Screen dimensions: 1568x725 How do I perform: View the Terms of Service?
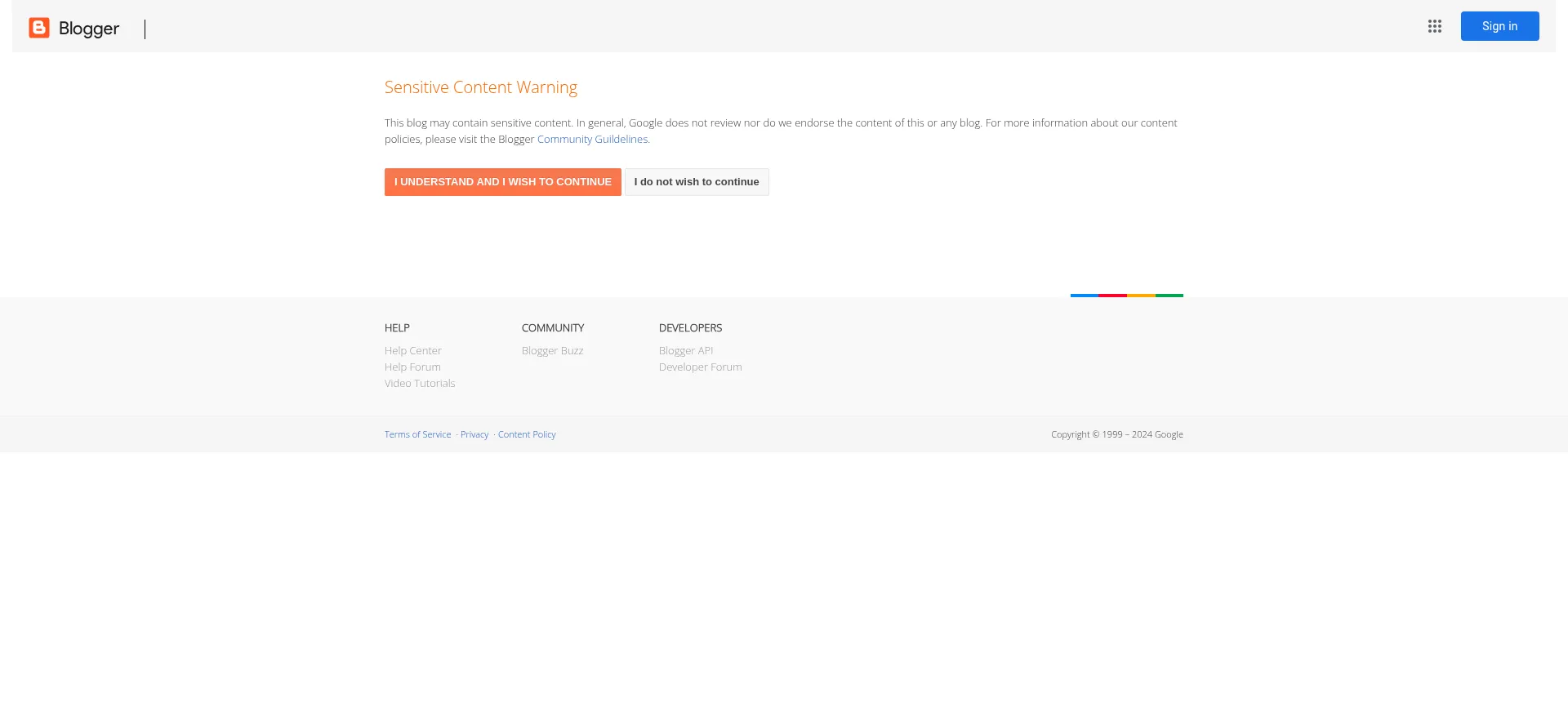coord(417,435)
